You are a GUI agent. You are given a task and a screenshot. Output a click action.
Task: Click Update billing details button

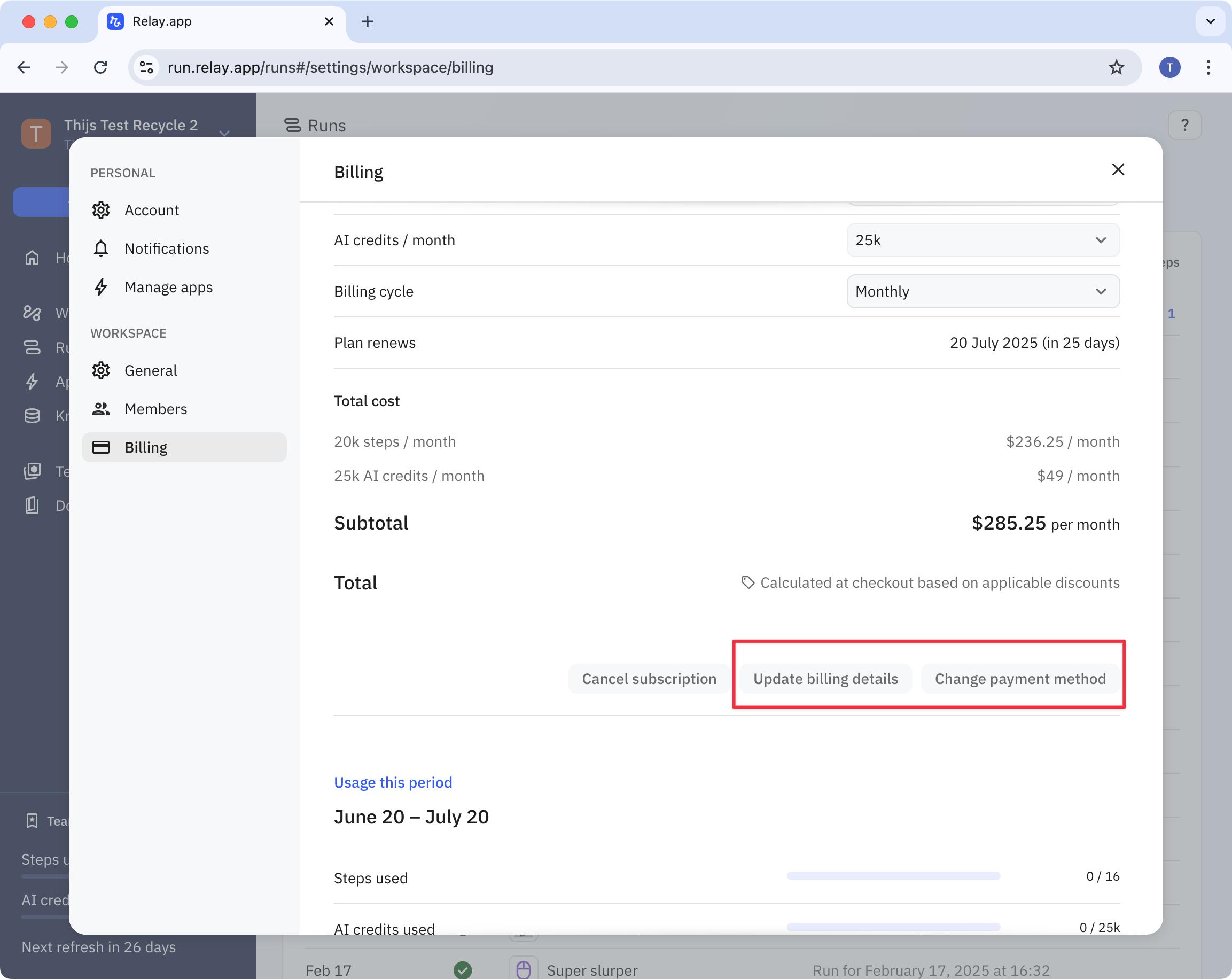pos(825,679)
